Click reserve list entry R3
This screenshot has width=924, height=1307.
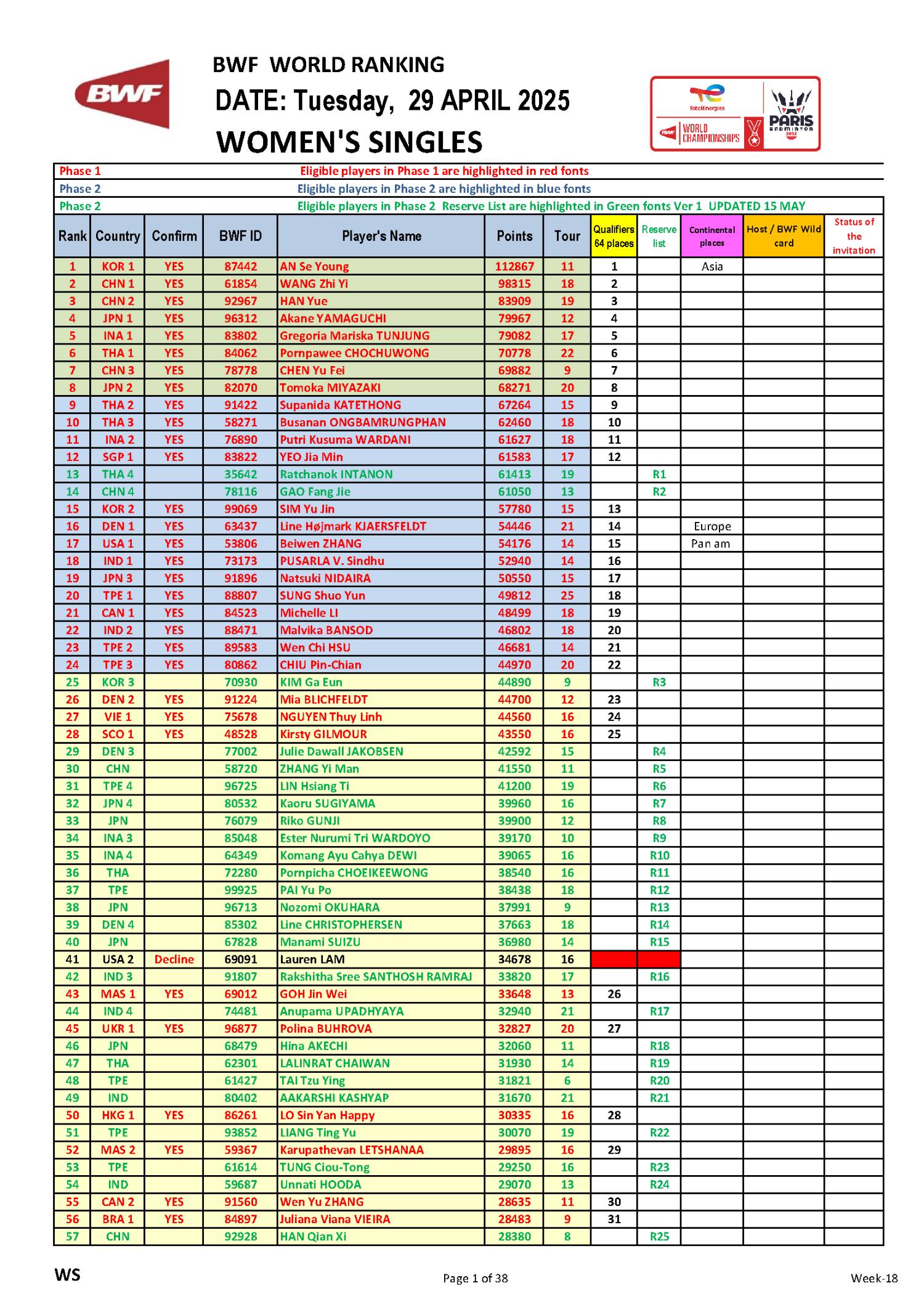pos(659,682)
